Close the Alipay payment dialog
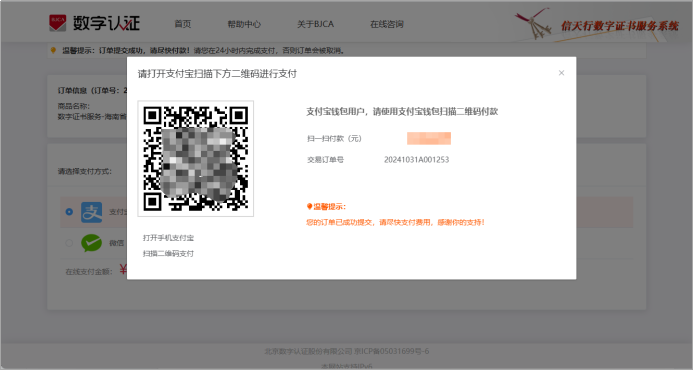Image resolution: width=694 pixels, height=371 pixels. pyautogui.click(x=561, y=73)
